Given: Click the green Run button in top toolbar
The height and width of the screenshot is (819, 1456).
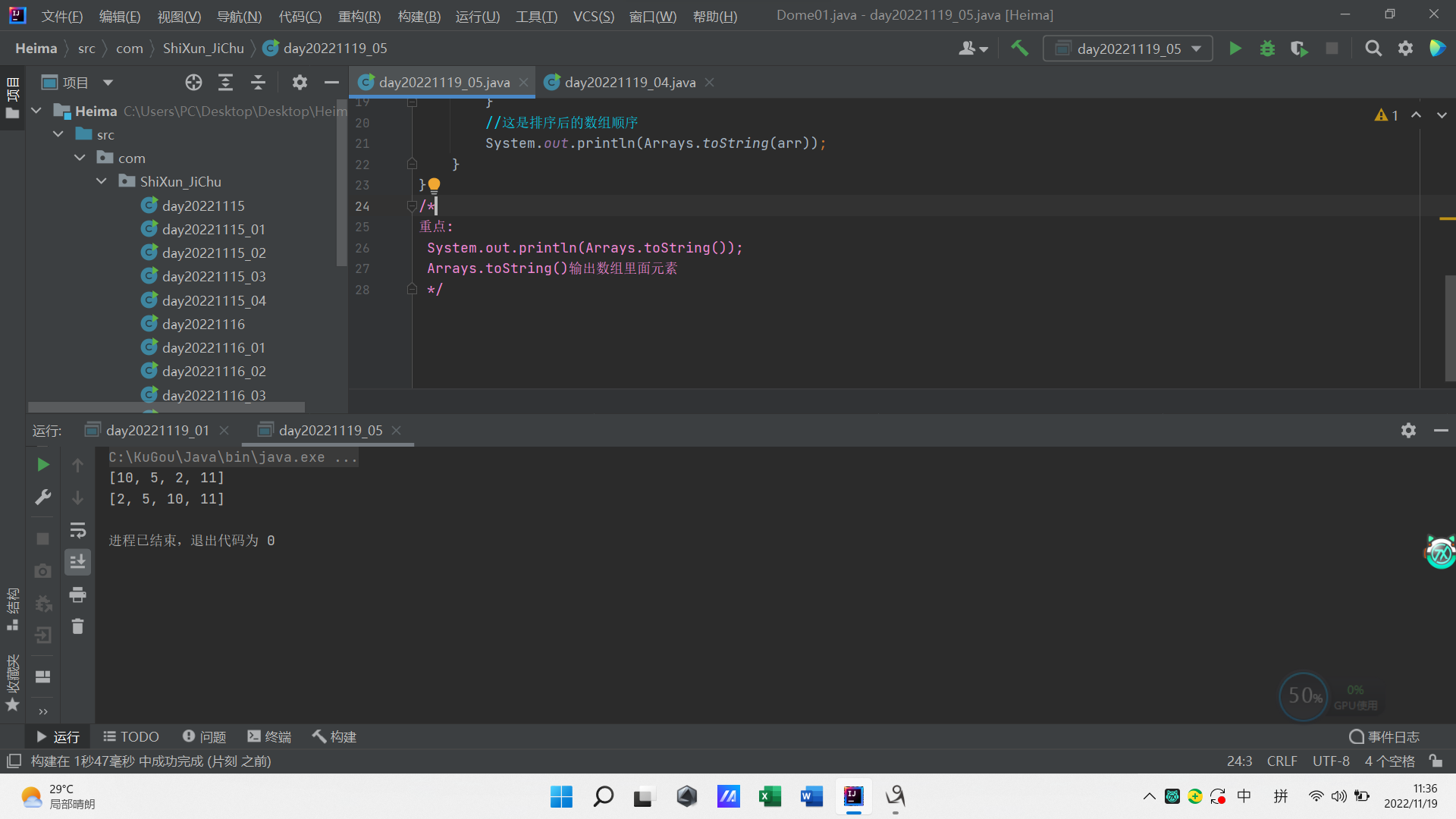Looking at the screenshot, I should (1235, 49).
